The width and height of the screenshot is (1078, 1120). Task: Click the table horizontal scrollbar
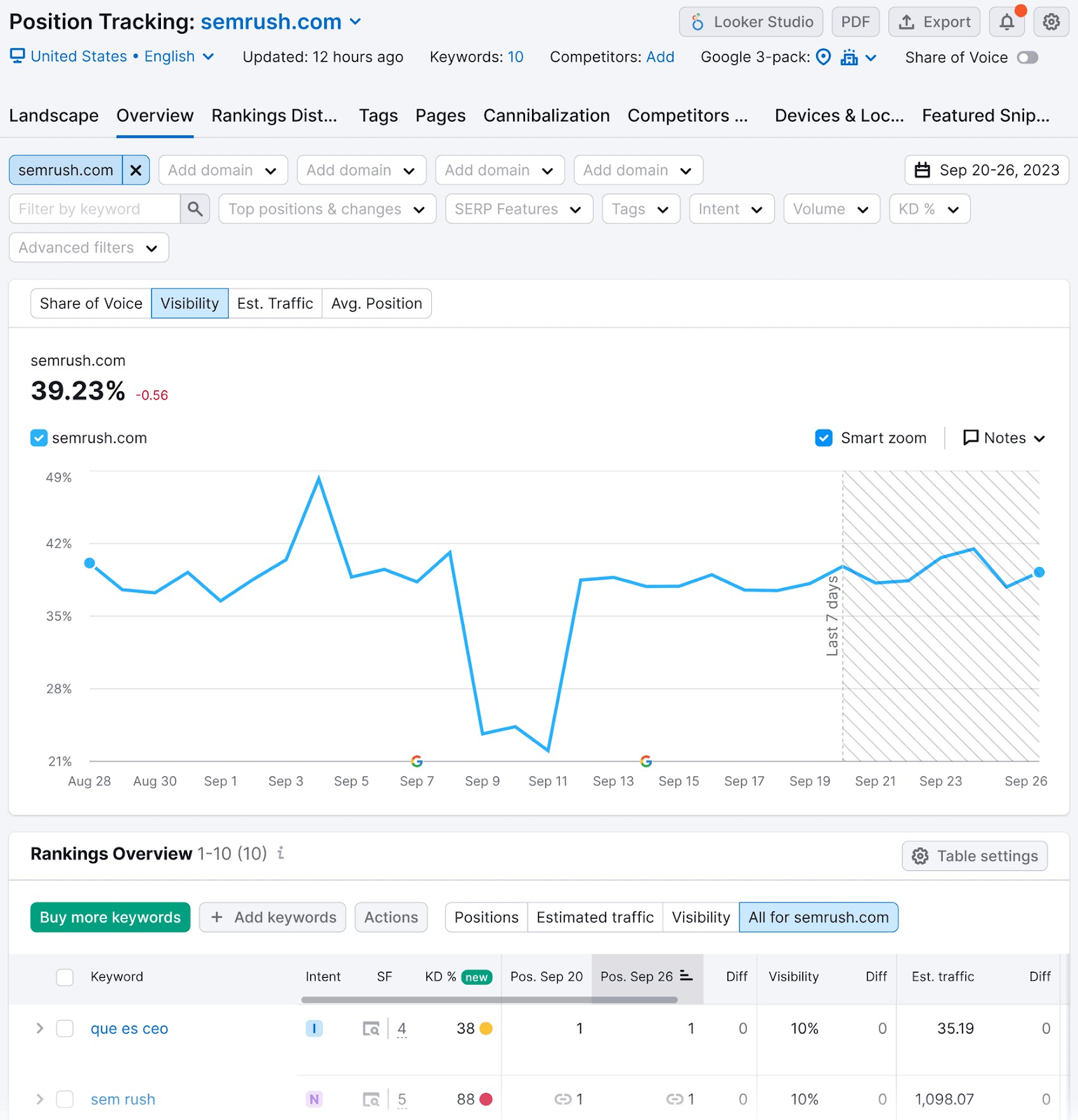coord(489,1000)
